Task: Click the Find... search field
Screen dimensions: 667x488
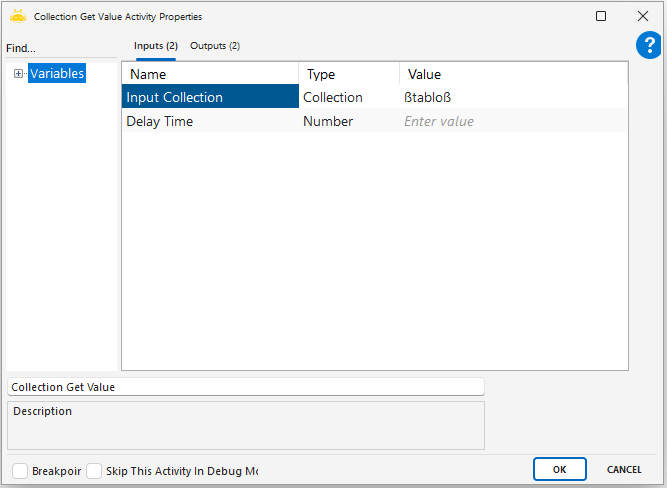Action: [60, 48]
